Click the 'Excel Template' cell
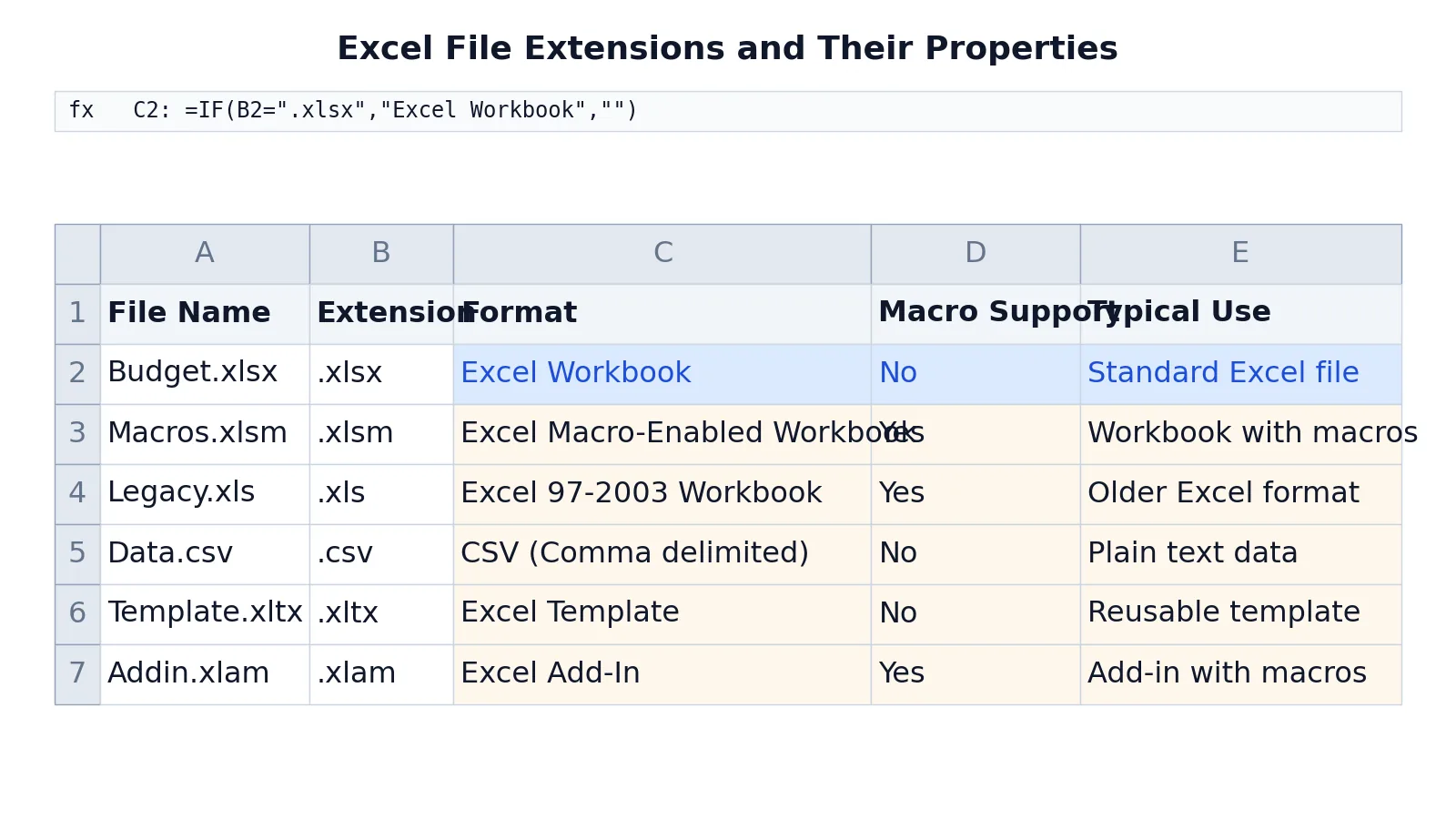Viewport: 1456px width, 819px height. point(662,614)
